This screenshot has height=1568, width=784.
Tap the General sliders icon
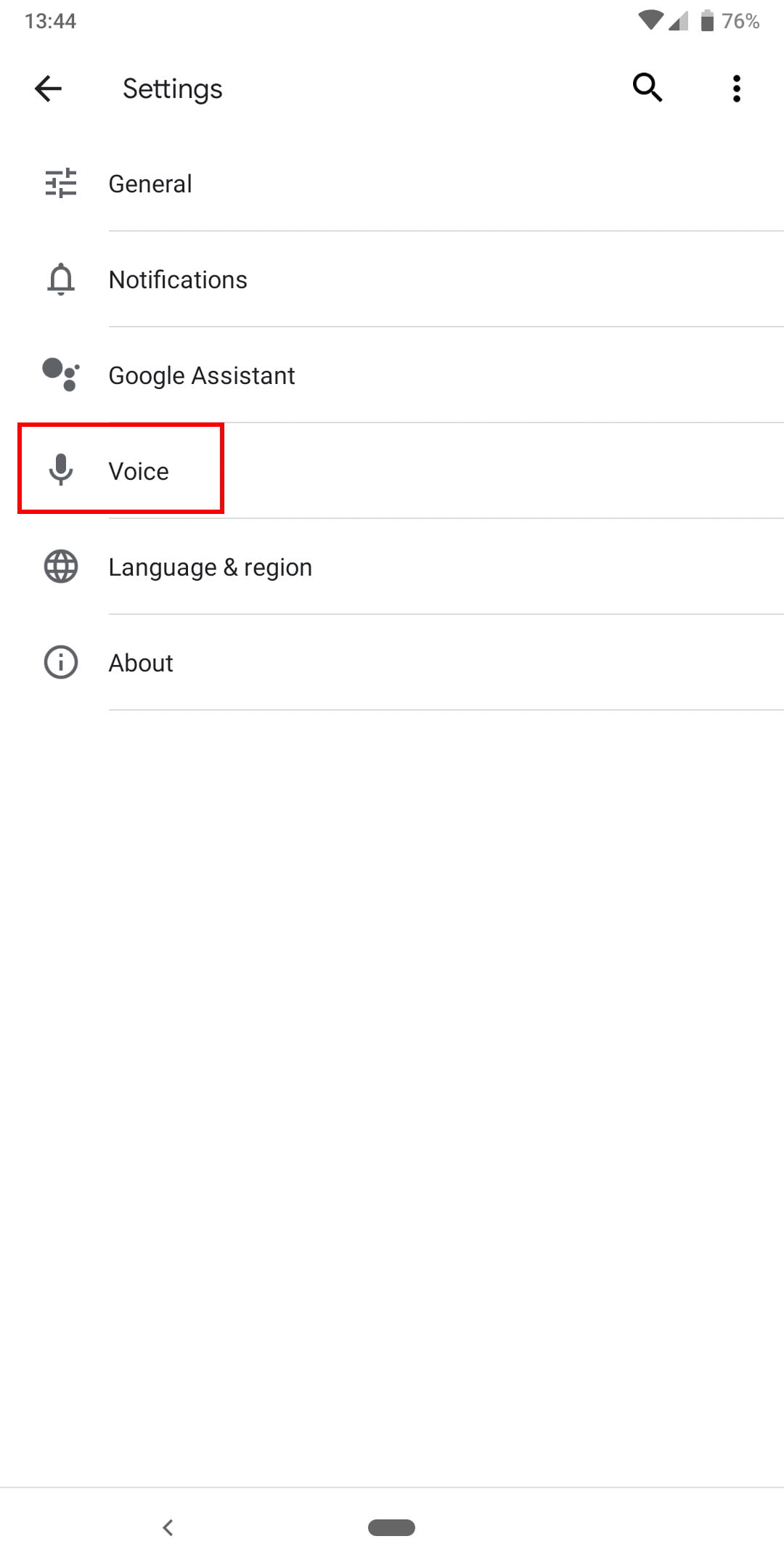click(61, 184)
